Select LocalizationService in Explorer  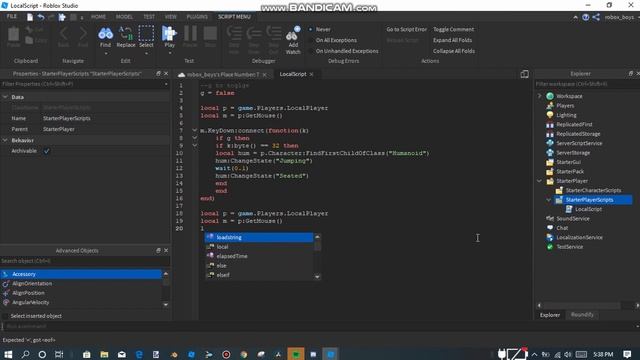tap(579, 237)
